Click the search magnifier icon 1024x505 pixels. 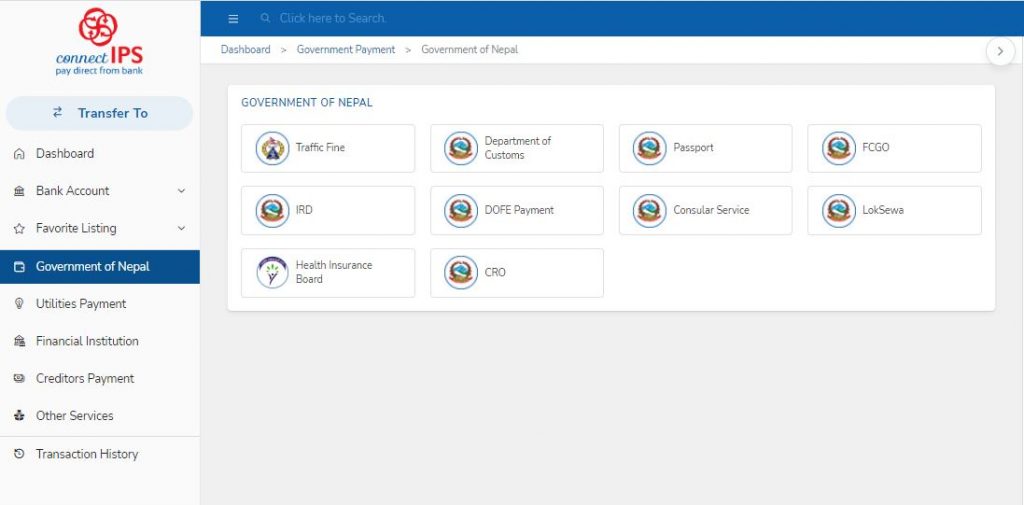pyautogui.click(x=265, y=18)
